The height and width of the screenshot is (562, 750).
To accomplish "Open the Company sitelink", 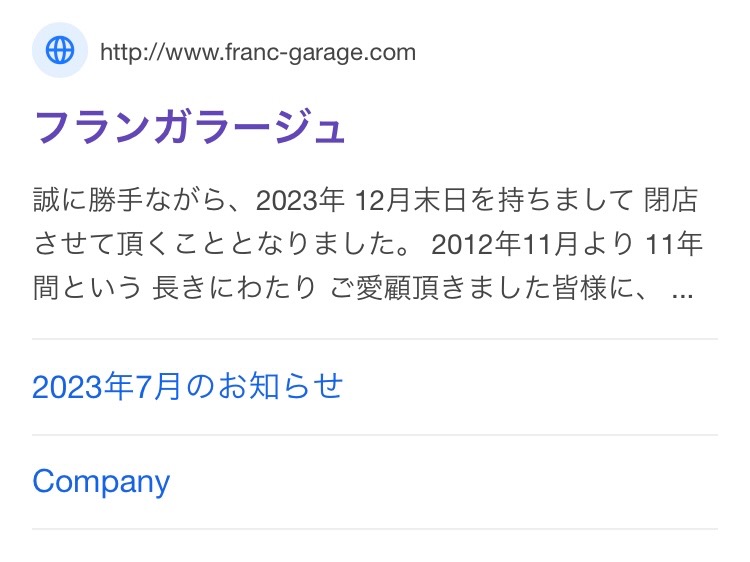I will point(101,481).
